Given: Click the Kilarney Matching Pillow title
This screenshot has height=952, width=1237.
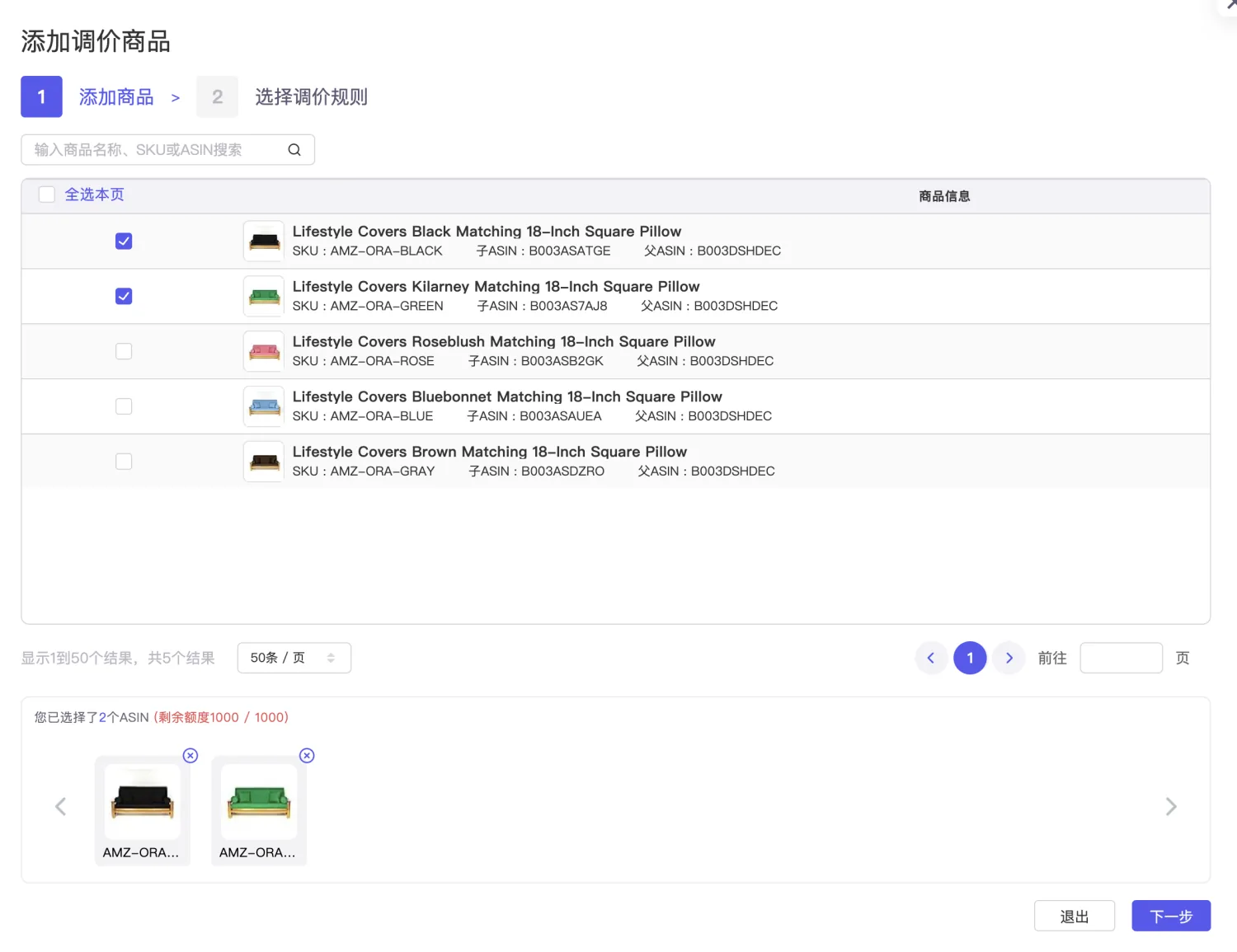Looking at the screenshot, I should point(496,287).
